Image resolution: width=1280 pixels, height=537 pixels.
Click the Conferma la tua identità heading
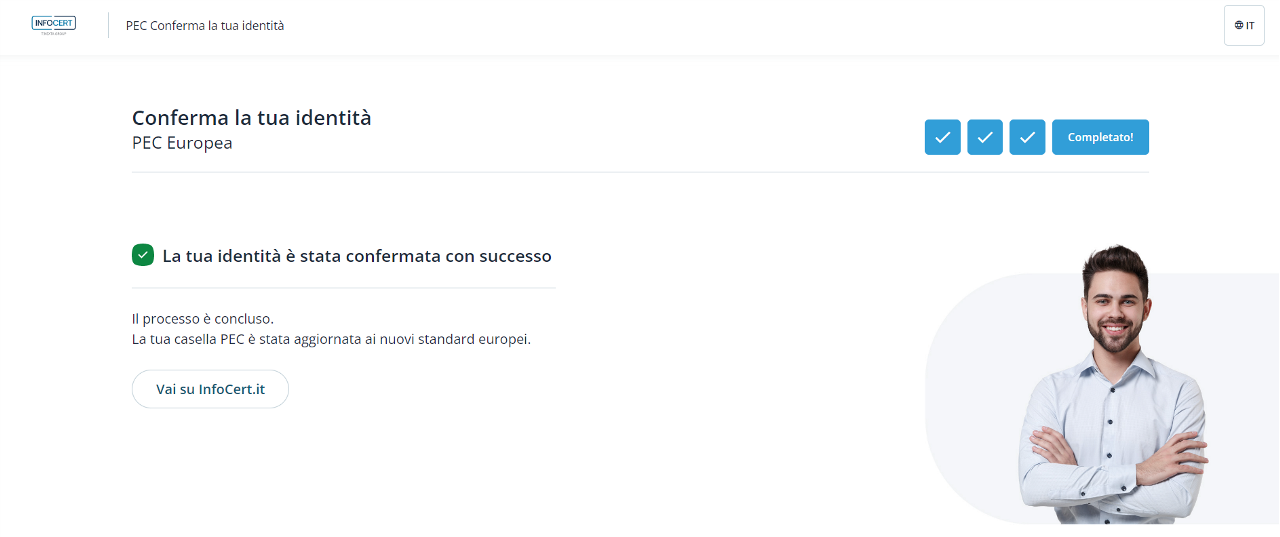point(251,118)
